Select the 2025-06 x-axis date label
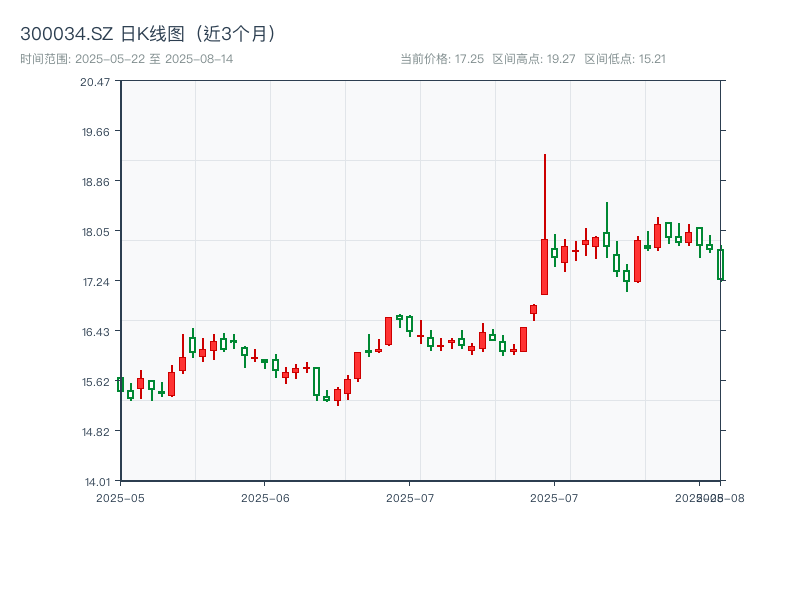This screenshot has height=600, width=800. click(x=266, y=497)
